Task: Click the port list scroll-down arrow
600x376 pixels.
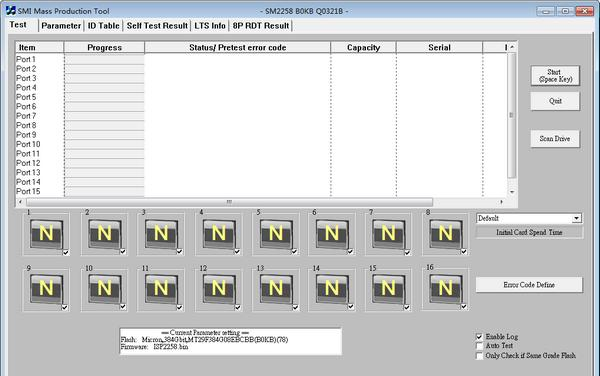Action: (512, 192)
